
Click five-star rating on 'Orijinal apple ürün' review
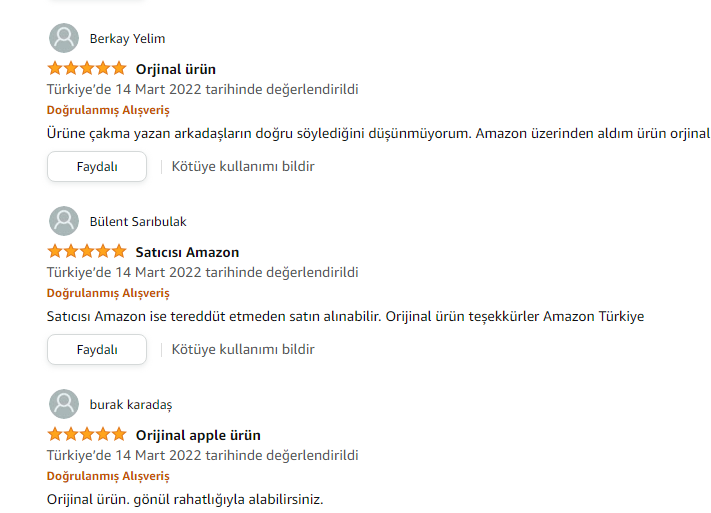(87, 435)
